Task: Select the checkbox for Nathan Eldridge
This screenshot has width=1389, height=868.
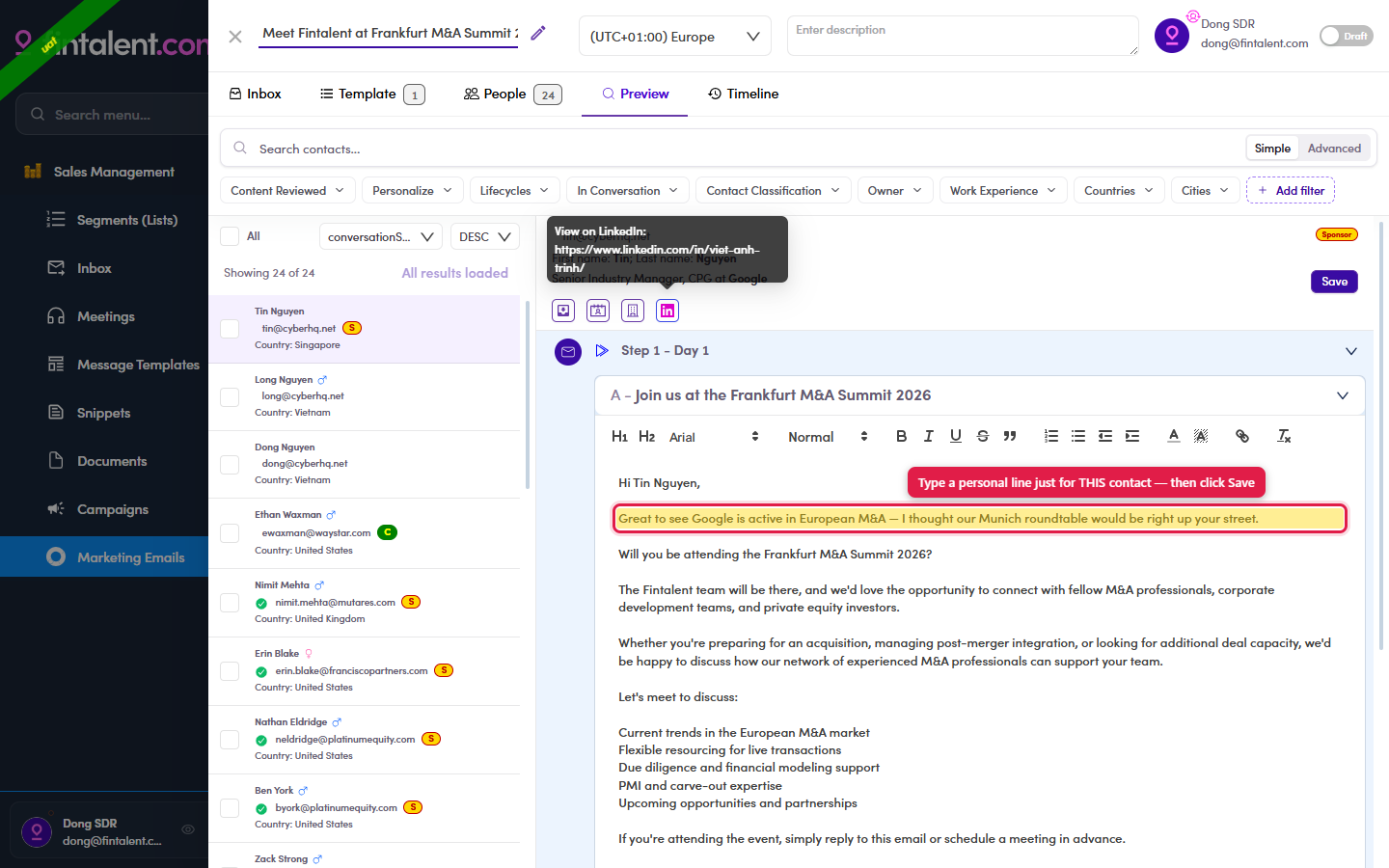Action: tap(230, 740)
